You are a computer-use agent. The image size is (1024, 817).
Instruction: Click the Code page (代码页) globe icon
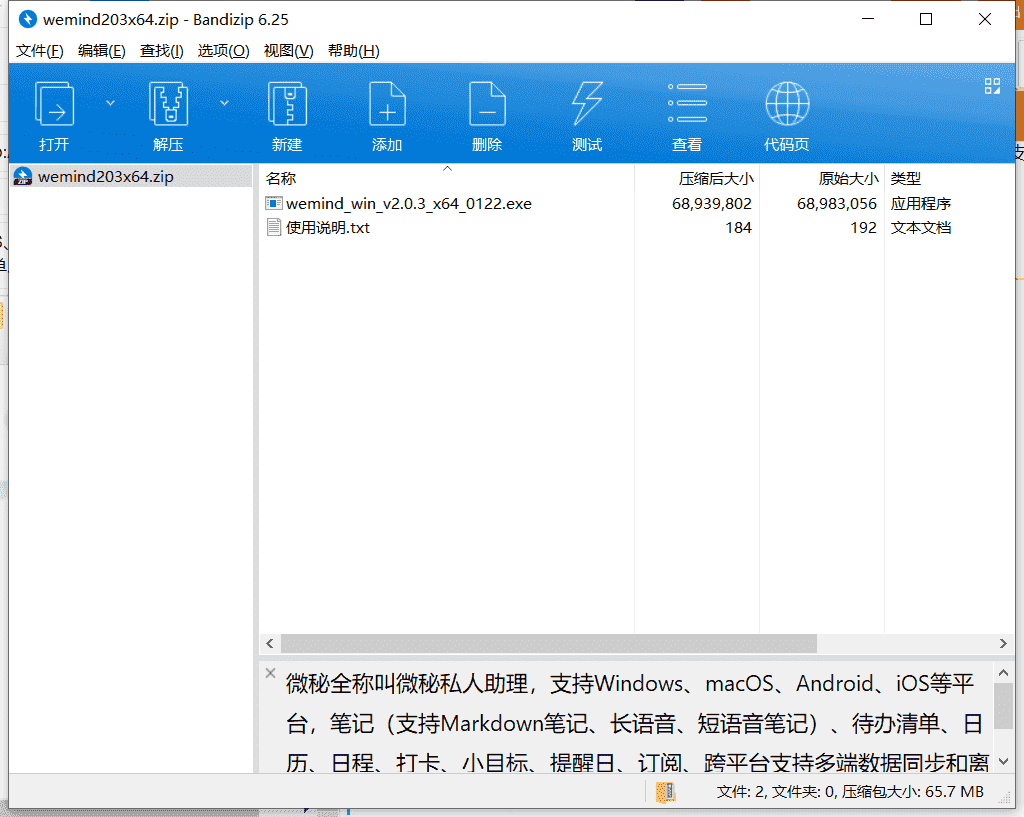(787, 104)
